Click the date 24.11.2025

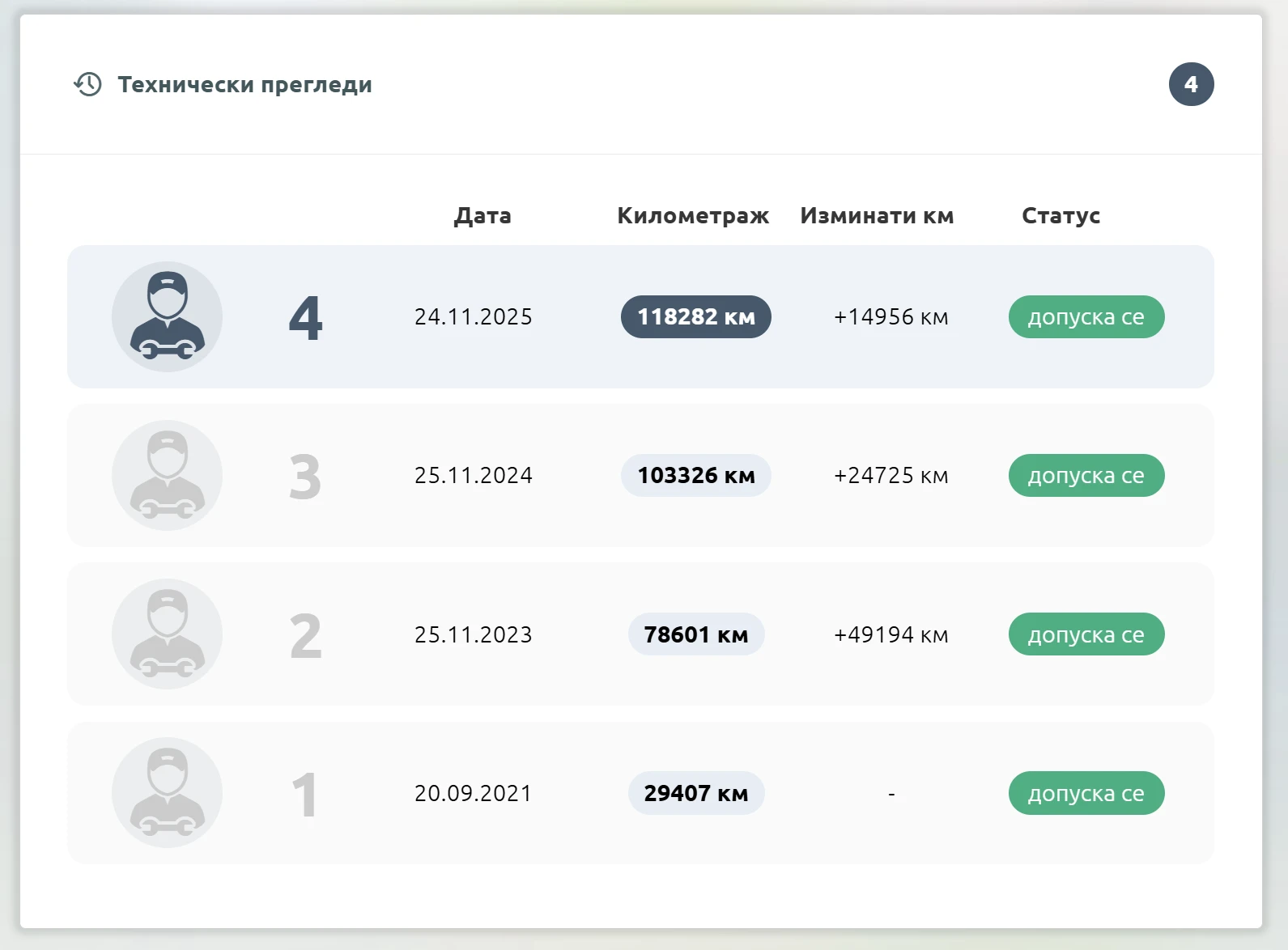(x=474, y=316)
